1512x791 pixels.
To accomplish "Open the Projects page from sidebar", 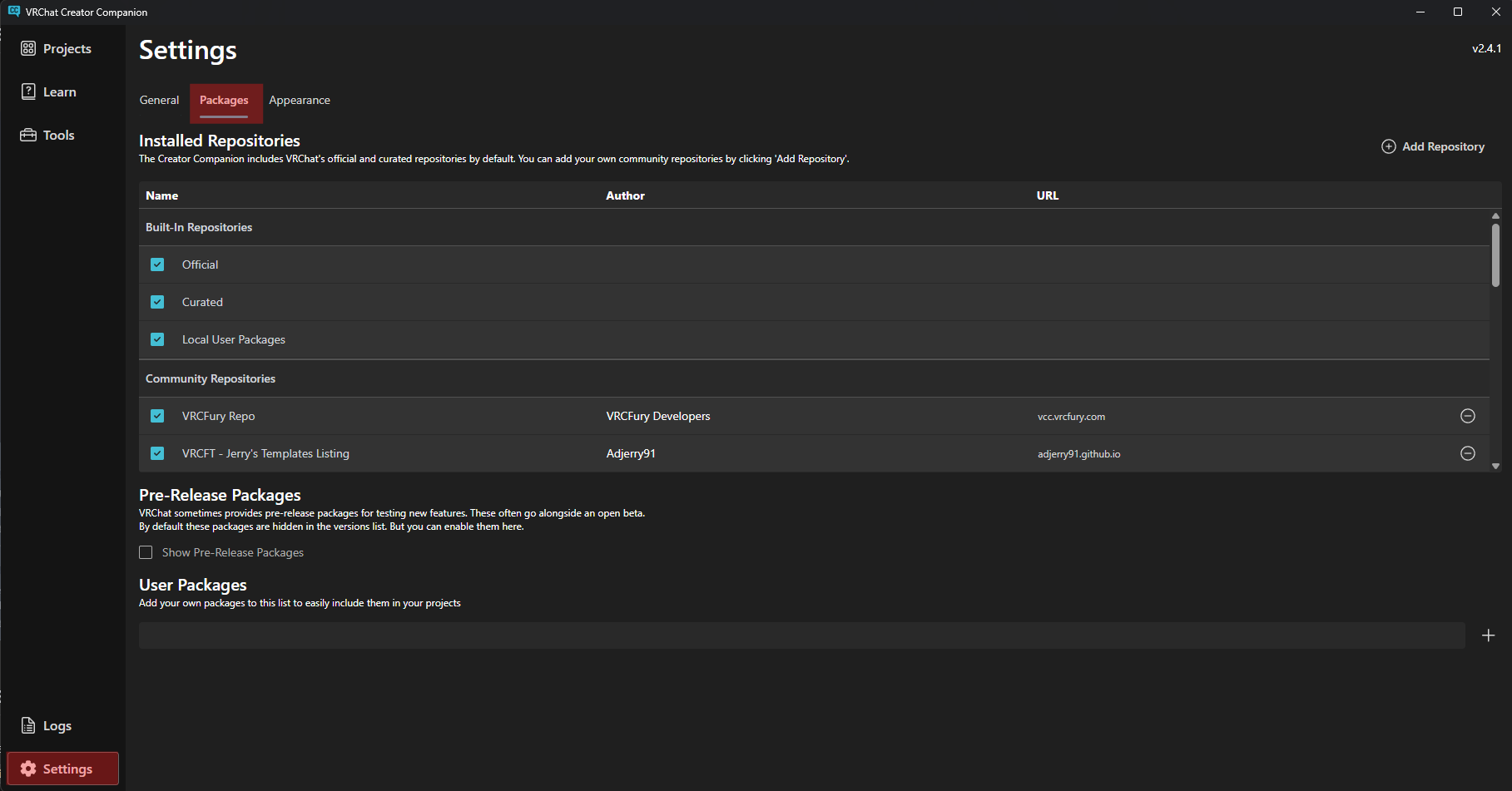I will 56,48.
